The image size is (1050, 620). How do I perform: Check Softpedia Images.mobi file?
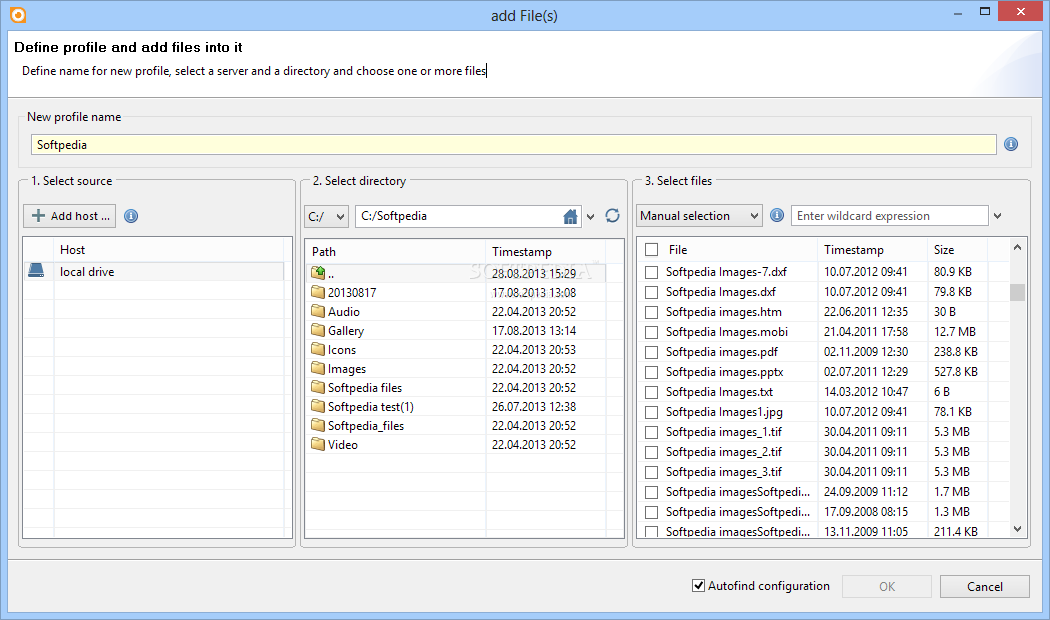[x=651, y=333]
